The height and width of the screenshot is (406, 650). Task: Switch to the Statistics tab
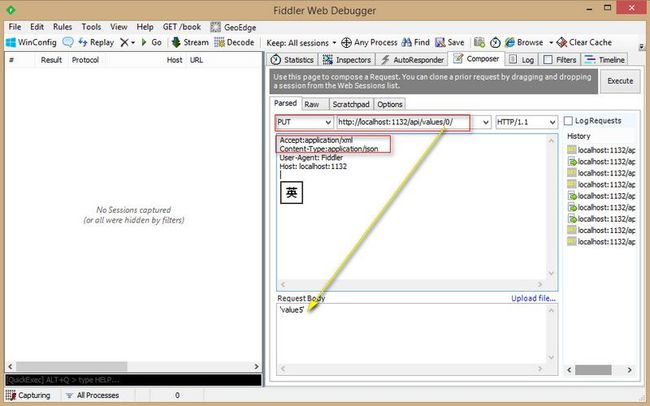click(x=292, y=60)
